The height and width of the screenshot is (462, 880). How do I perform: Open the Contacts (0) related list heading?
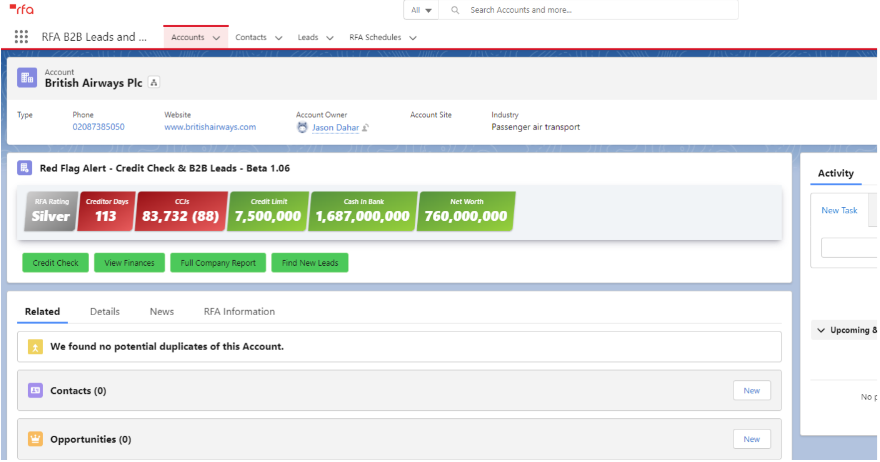coord(78,391)
